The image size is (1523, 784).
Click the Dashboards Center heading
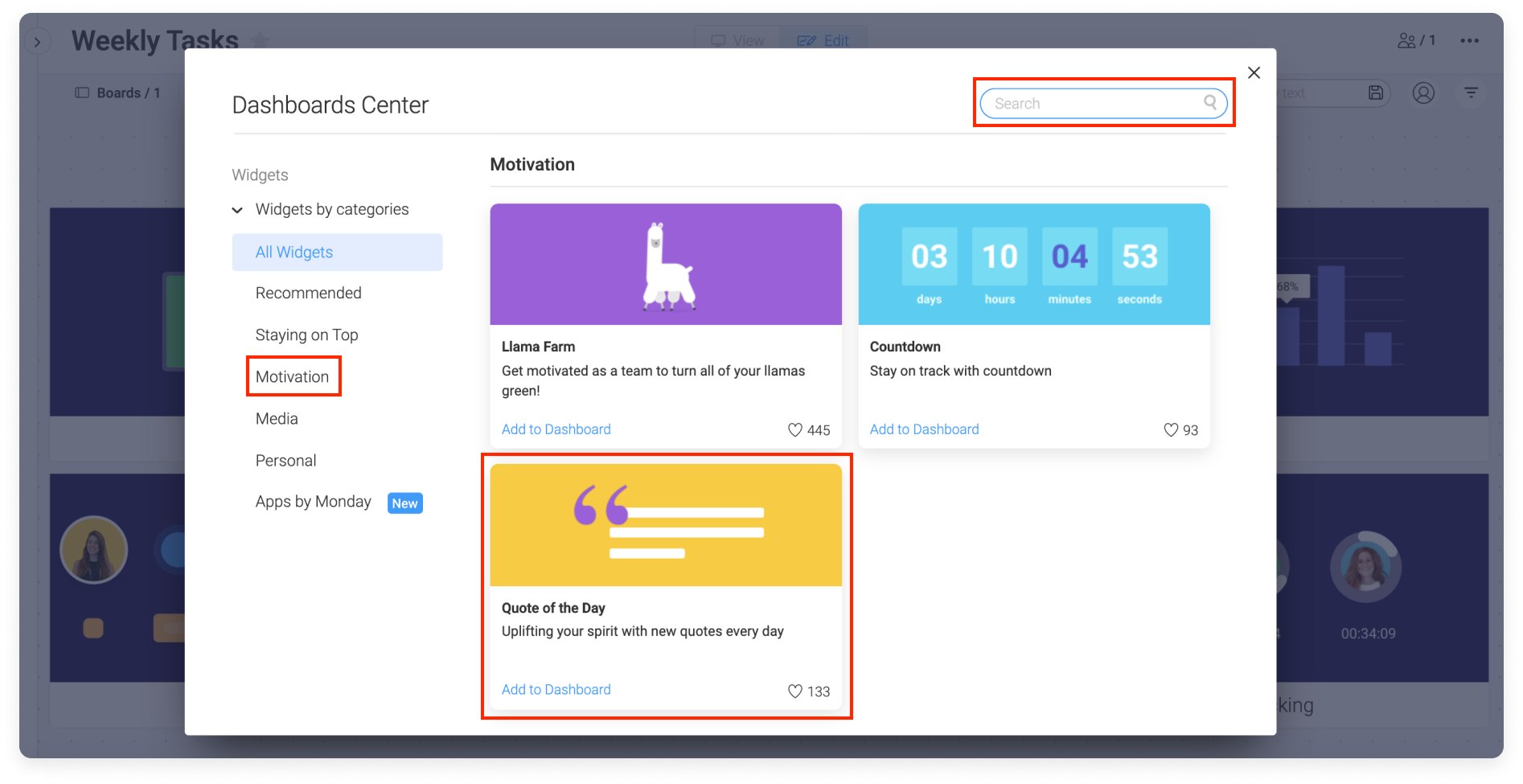(330, 105)
